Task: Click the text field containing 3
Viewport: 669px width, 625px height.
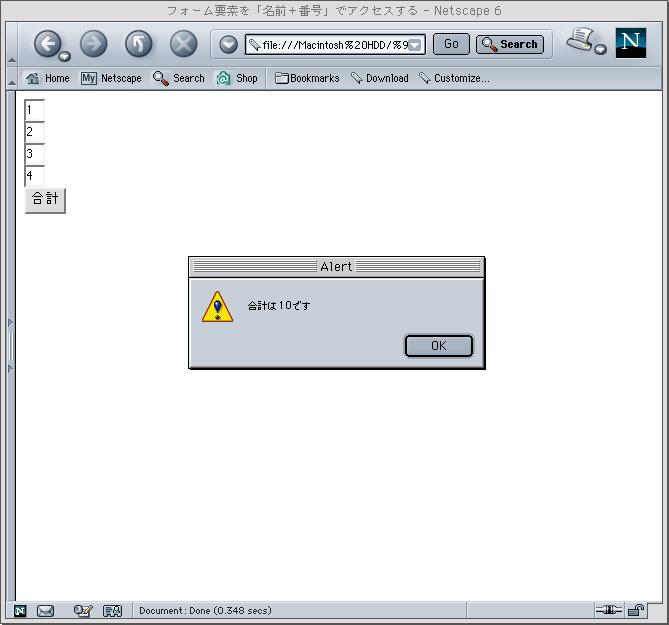Action: tap(35, 154)
